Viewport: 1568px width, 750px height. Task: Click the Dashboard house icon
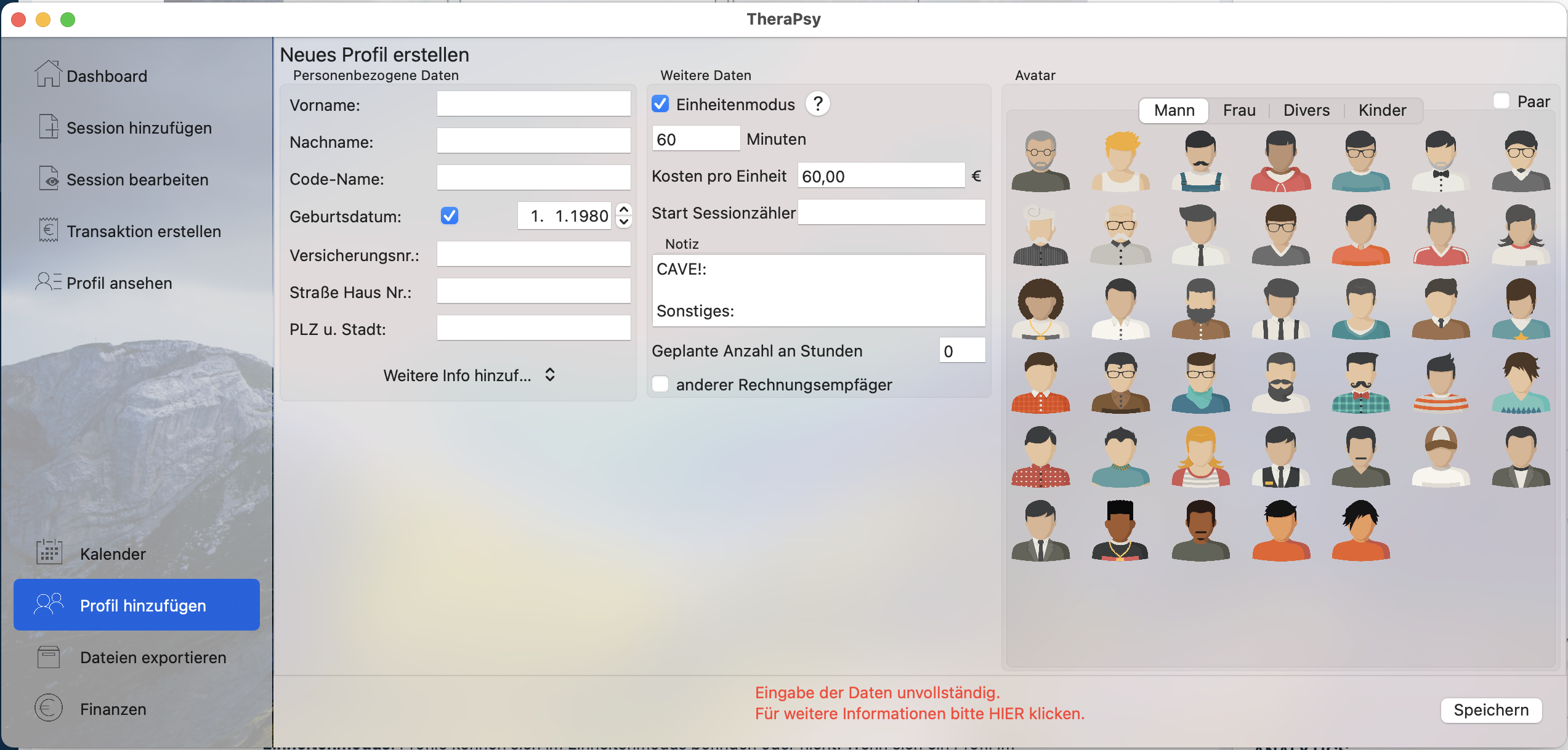[x=47, y=75]
